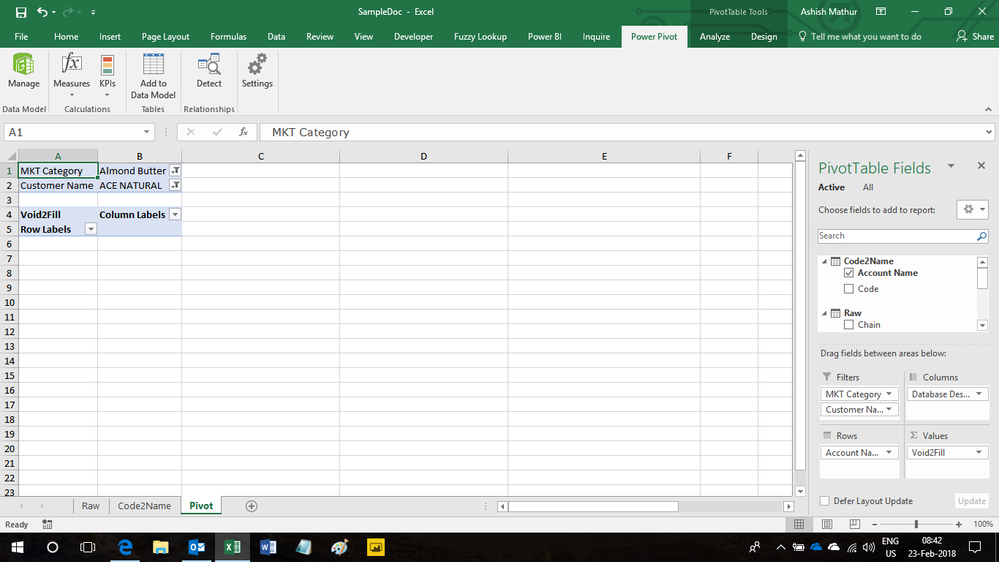Open the File tab
This screenshot has width=999, height=562.
21,36
